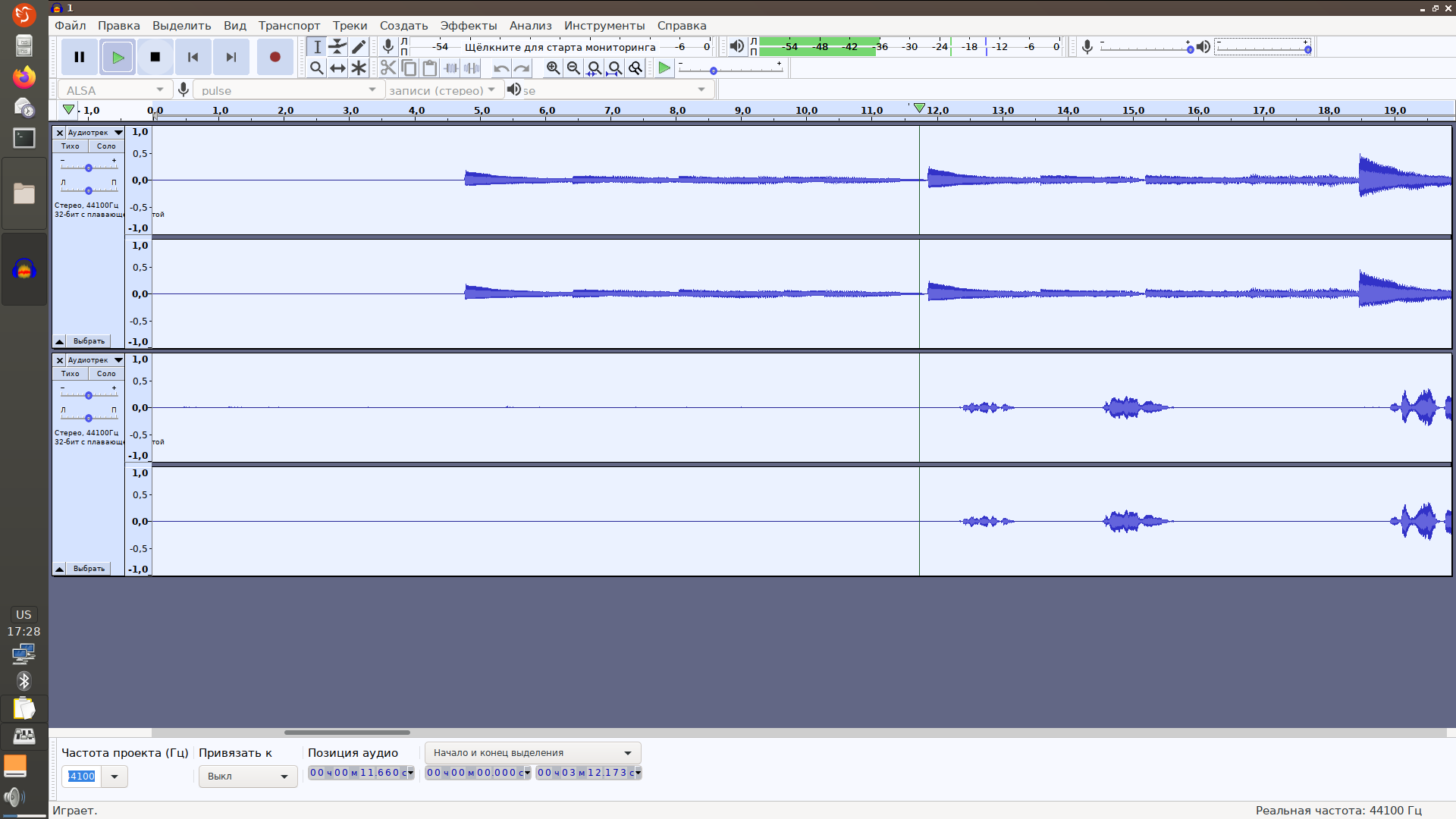Open Начало и конец выделения dropdown
This screenshot has width=1456, height=819.
click(533, 753)
